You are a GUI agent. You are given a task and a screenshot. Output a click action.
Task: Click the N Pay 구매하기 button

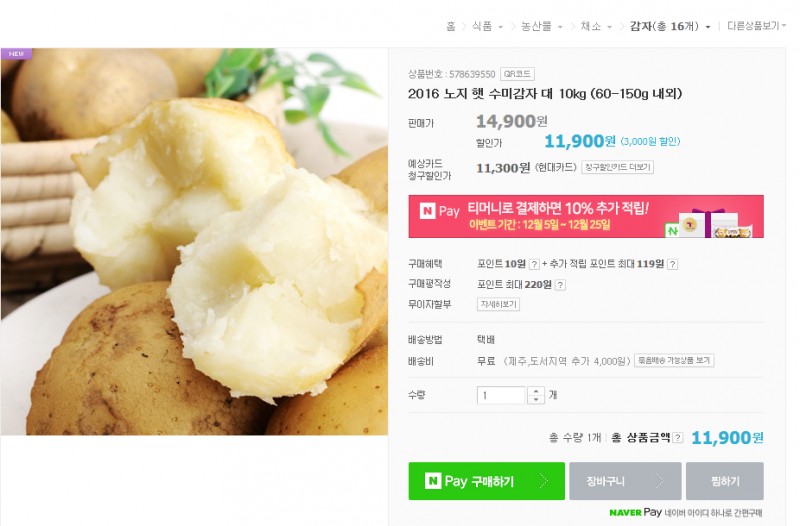click(x=486, y=481)
